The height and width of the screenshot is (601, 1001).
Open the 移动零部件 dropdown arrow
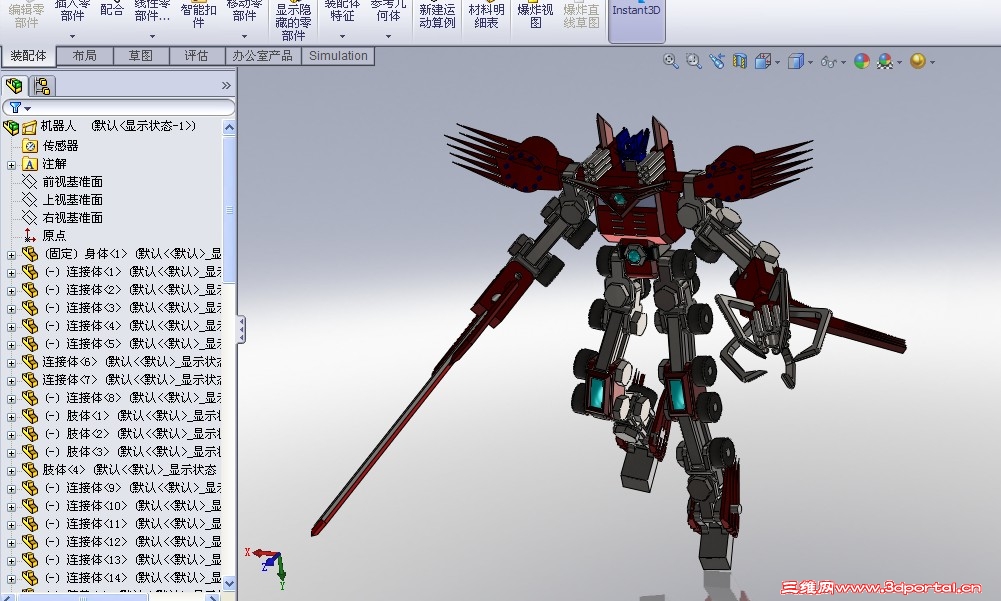click(244, 37)
